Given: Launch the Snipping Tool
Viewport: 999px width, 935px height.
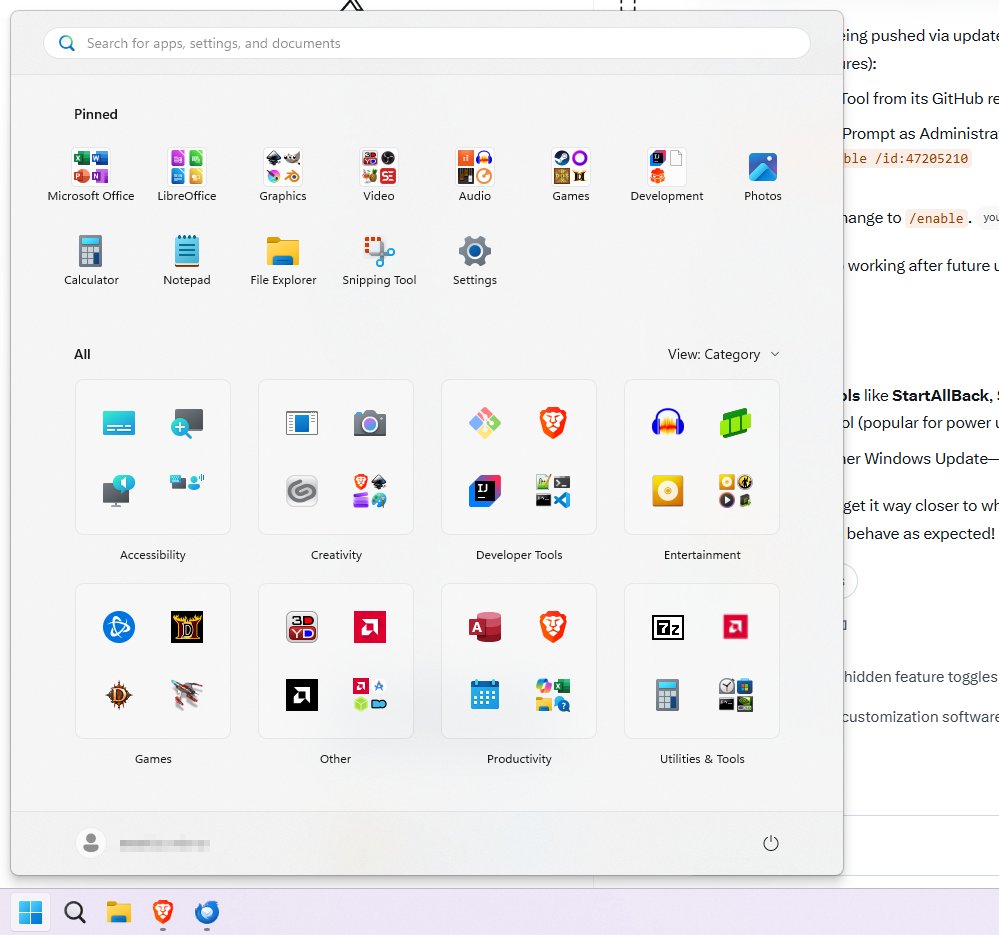Looking at the screenshot, I should 379,260.
